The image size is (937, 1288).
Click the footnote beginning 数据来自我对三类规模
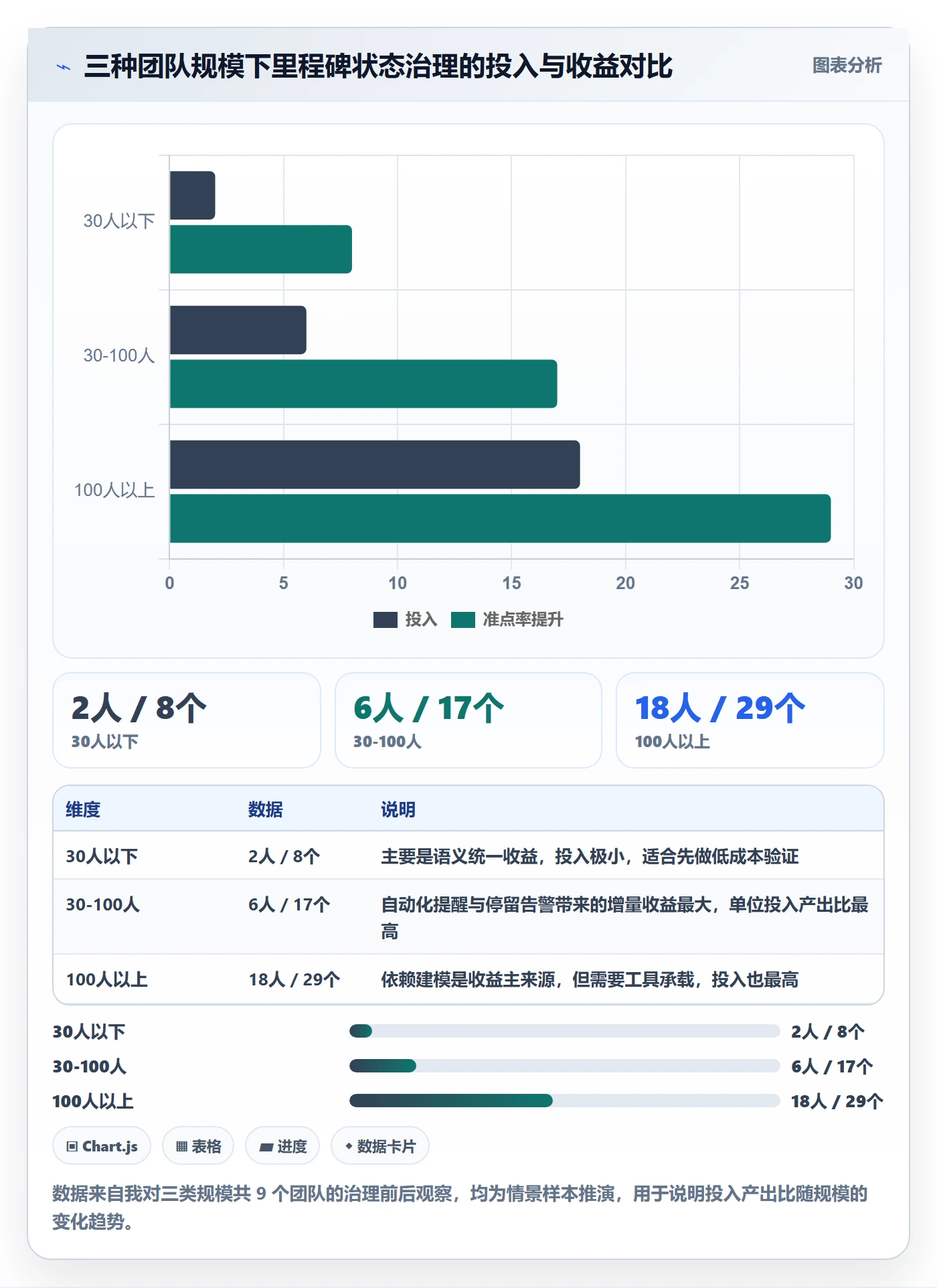pos(460,1207)
